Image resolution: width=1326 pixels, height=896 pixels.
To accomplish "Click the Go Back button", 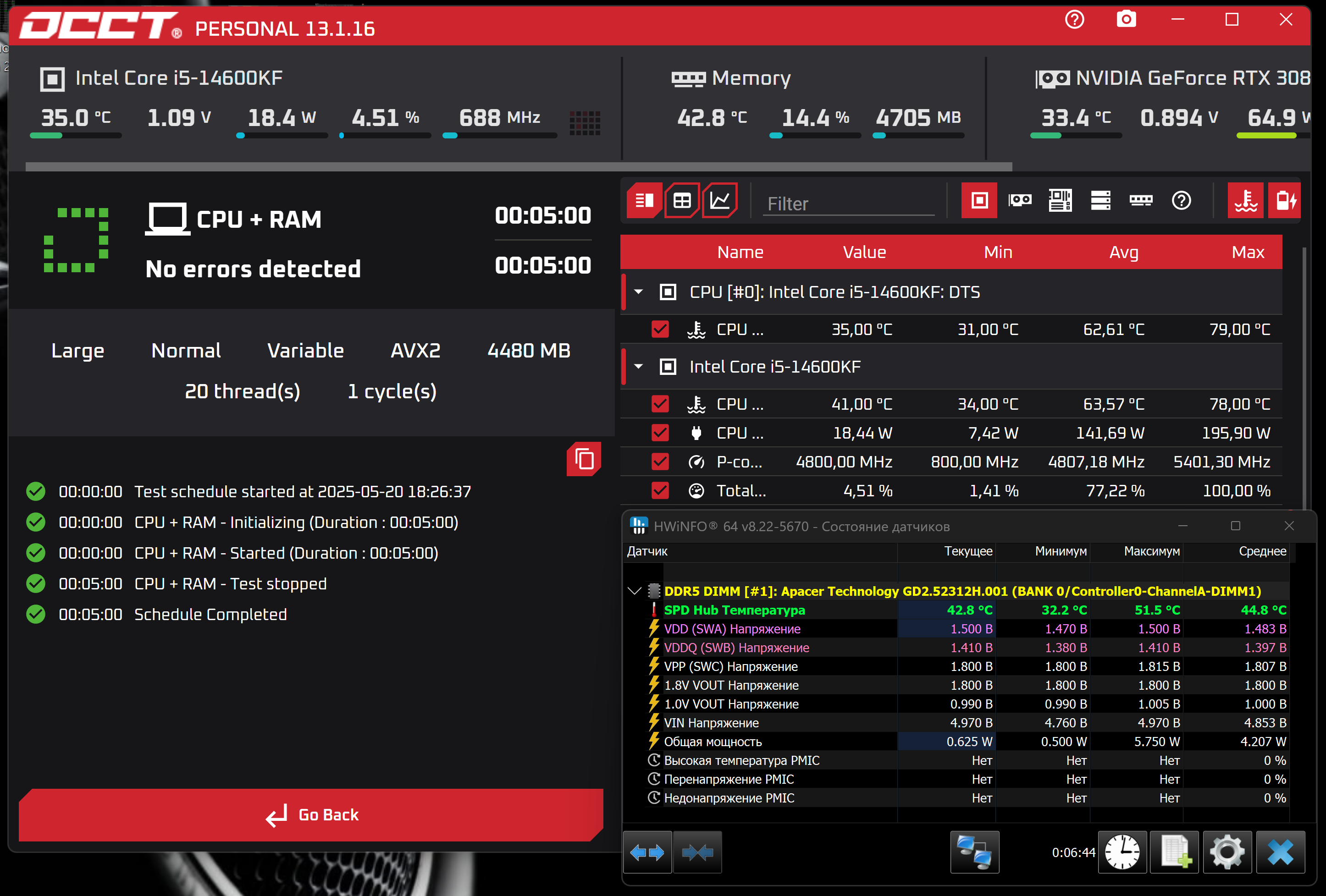I will point(311,814).
